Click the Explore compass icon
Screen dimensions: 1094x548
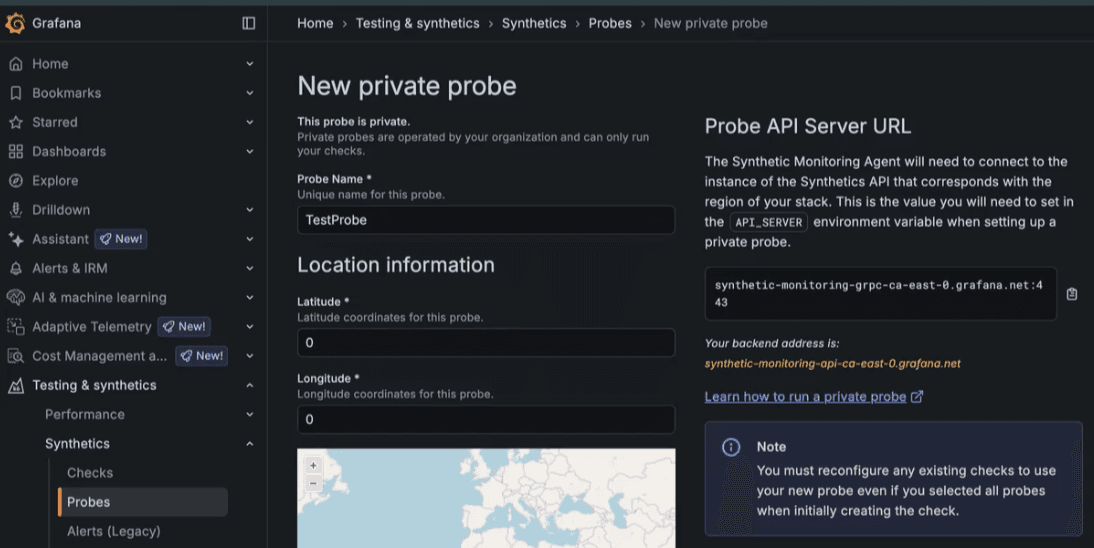point(15,181)
